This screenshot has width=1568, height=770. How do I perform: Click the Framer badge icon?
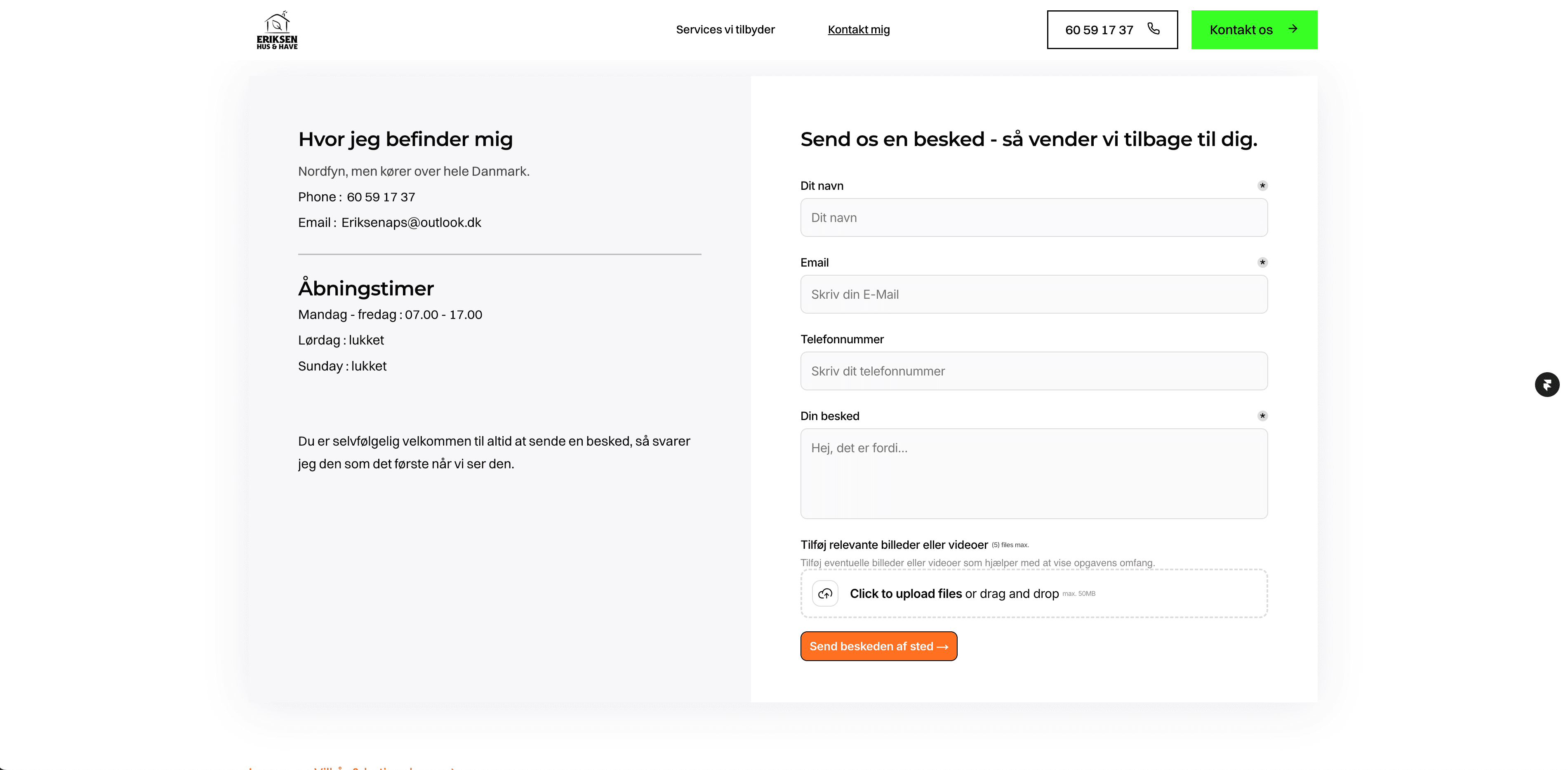pyautogui.click(x=1547, y=385)
